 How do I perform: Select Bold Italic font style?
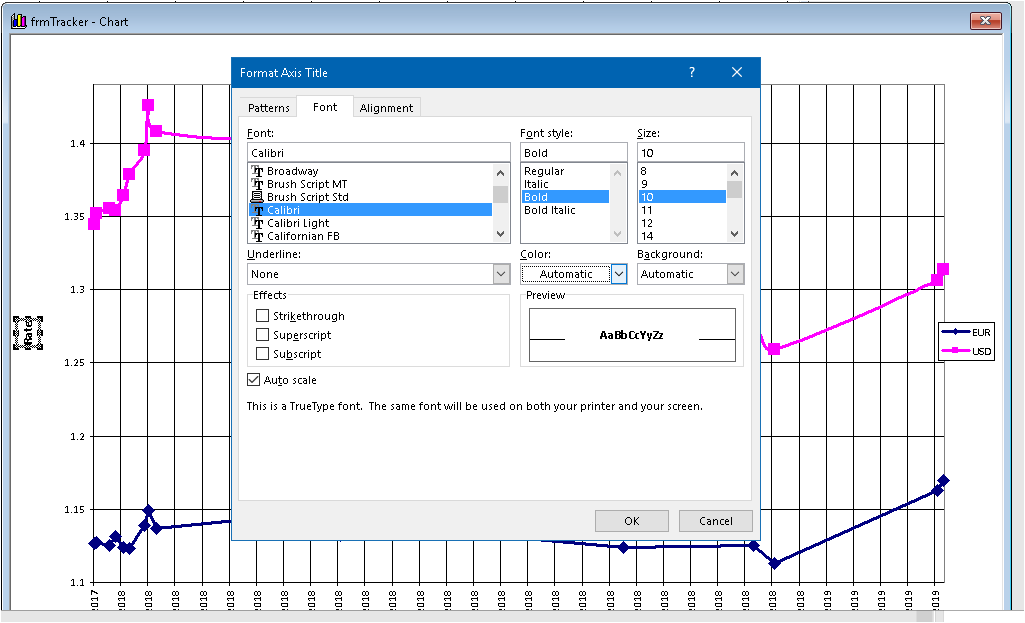pyautogui.click(x=549, y=210)
